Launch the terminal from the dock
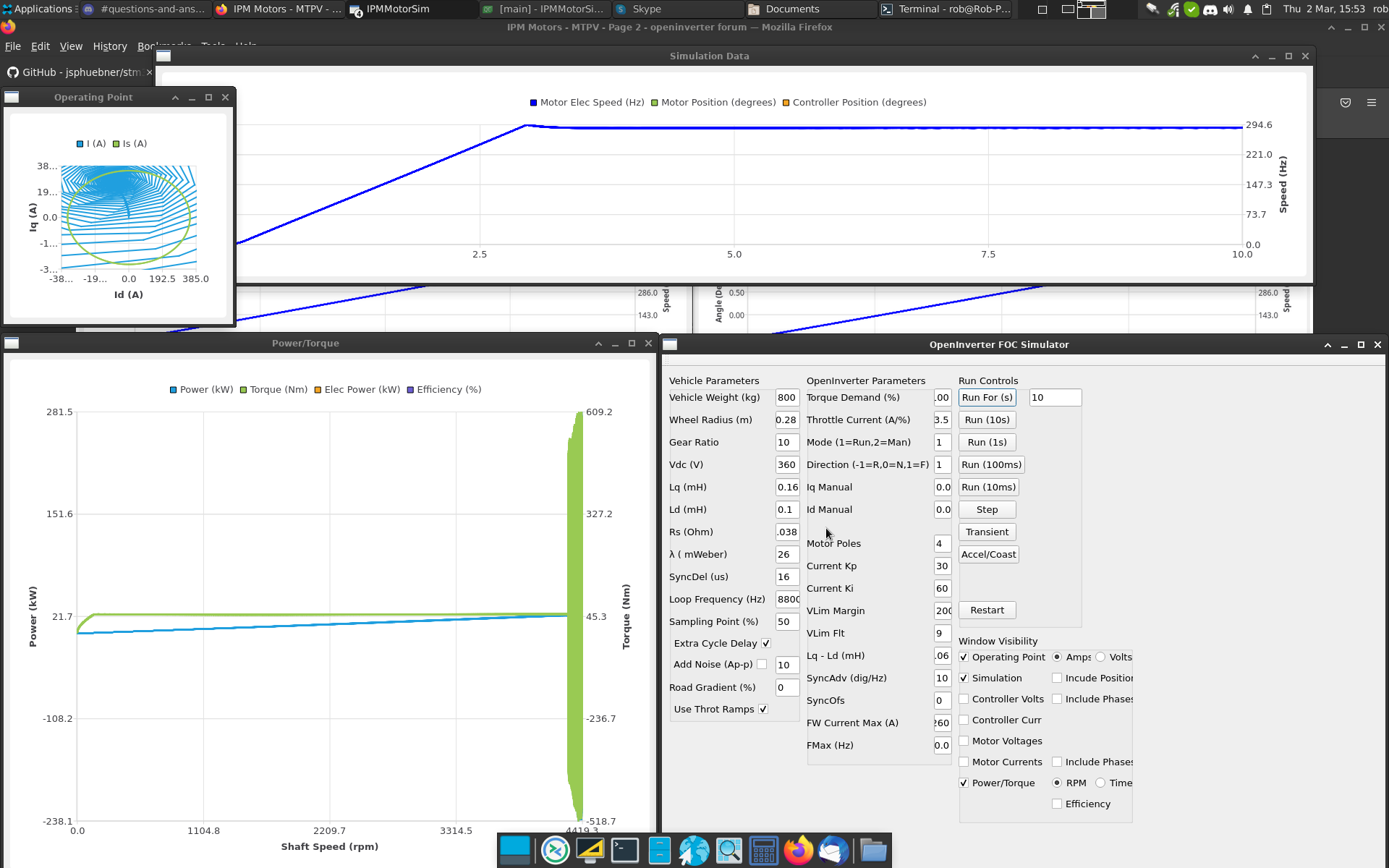Viewport: 1389px width, 868px height. tap(624, 851)
